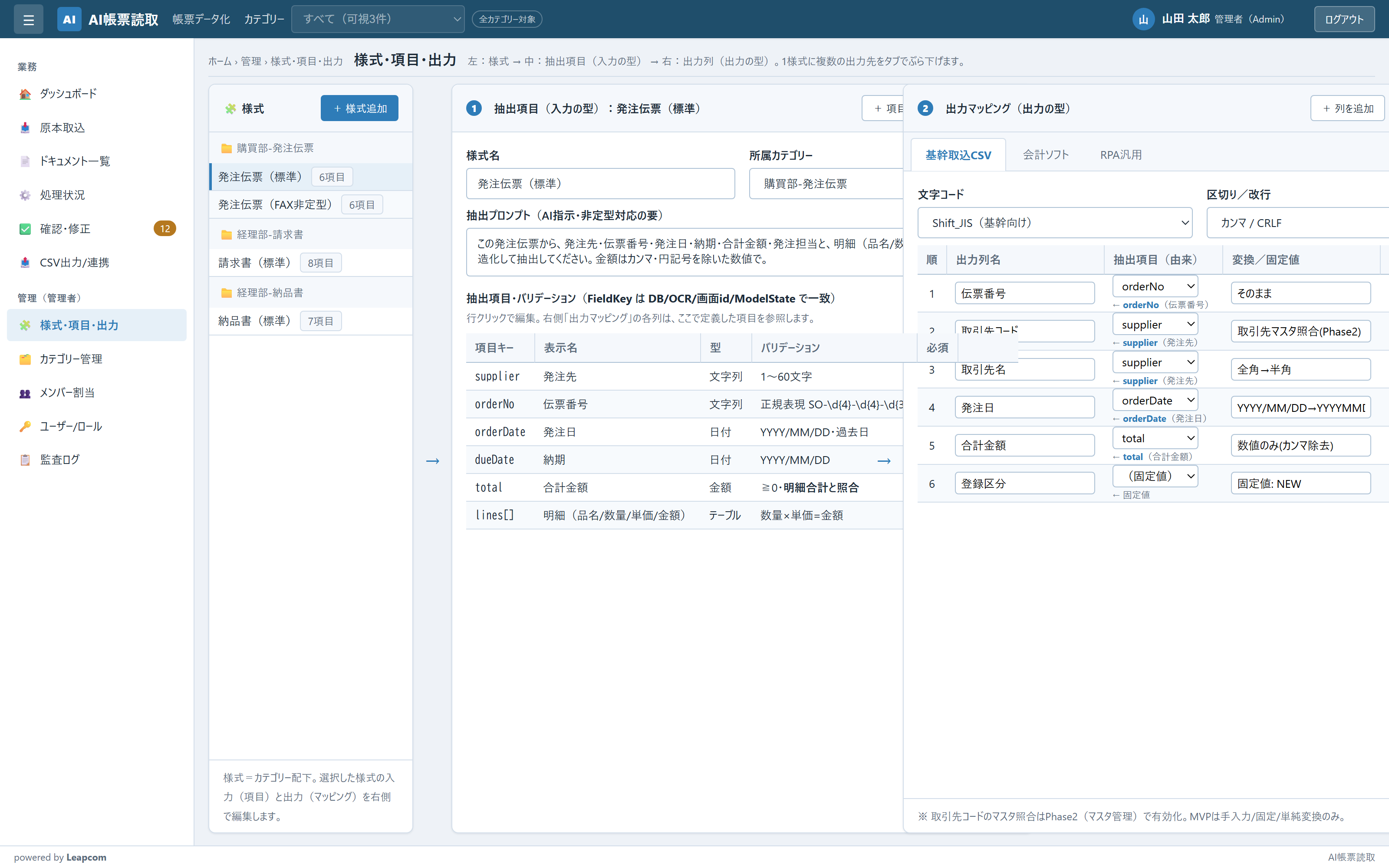Select the 発注伝票（標準） form

pyautogui.click(x=310, y=177)
